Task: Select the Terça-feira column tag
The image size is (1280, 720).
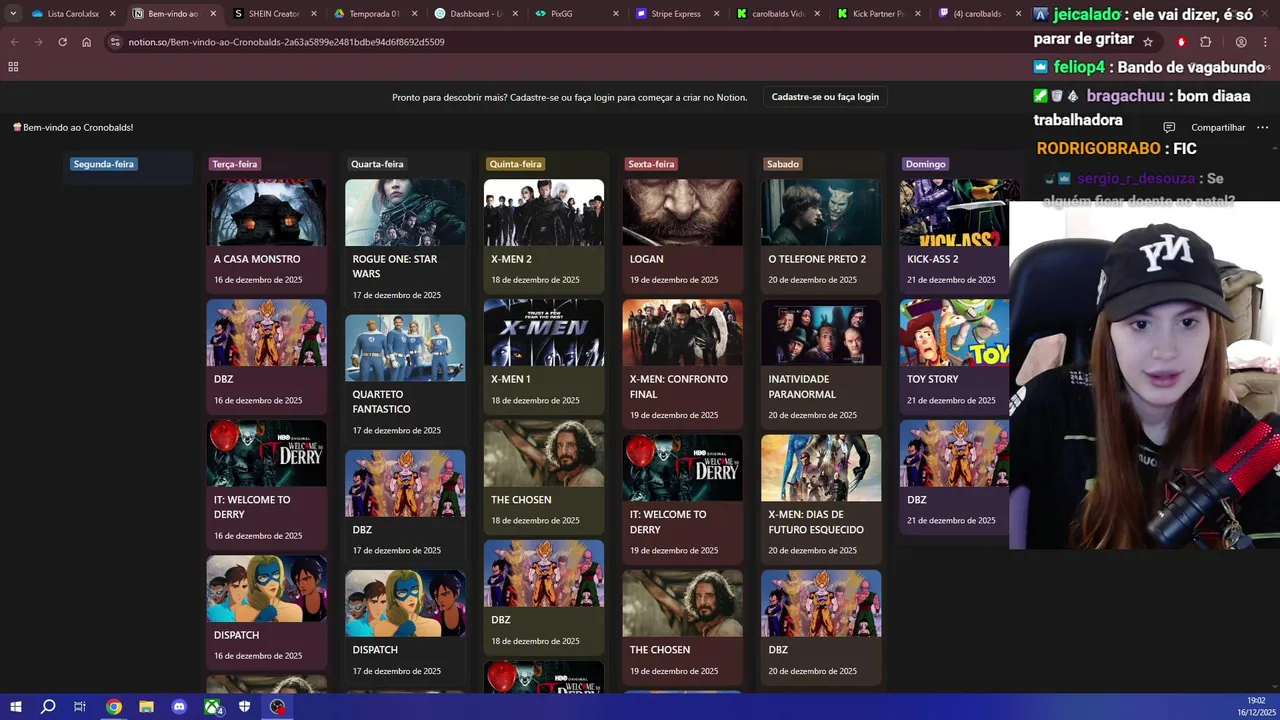Action: point(234,164)
